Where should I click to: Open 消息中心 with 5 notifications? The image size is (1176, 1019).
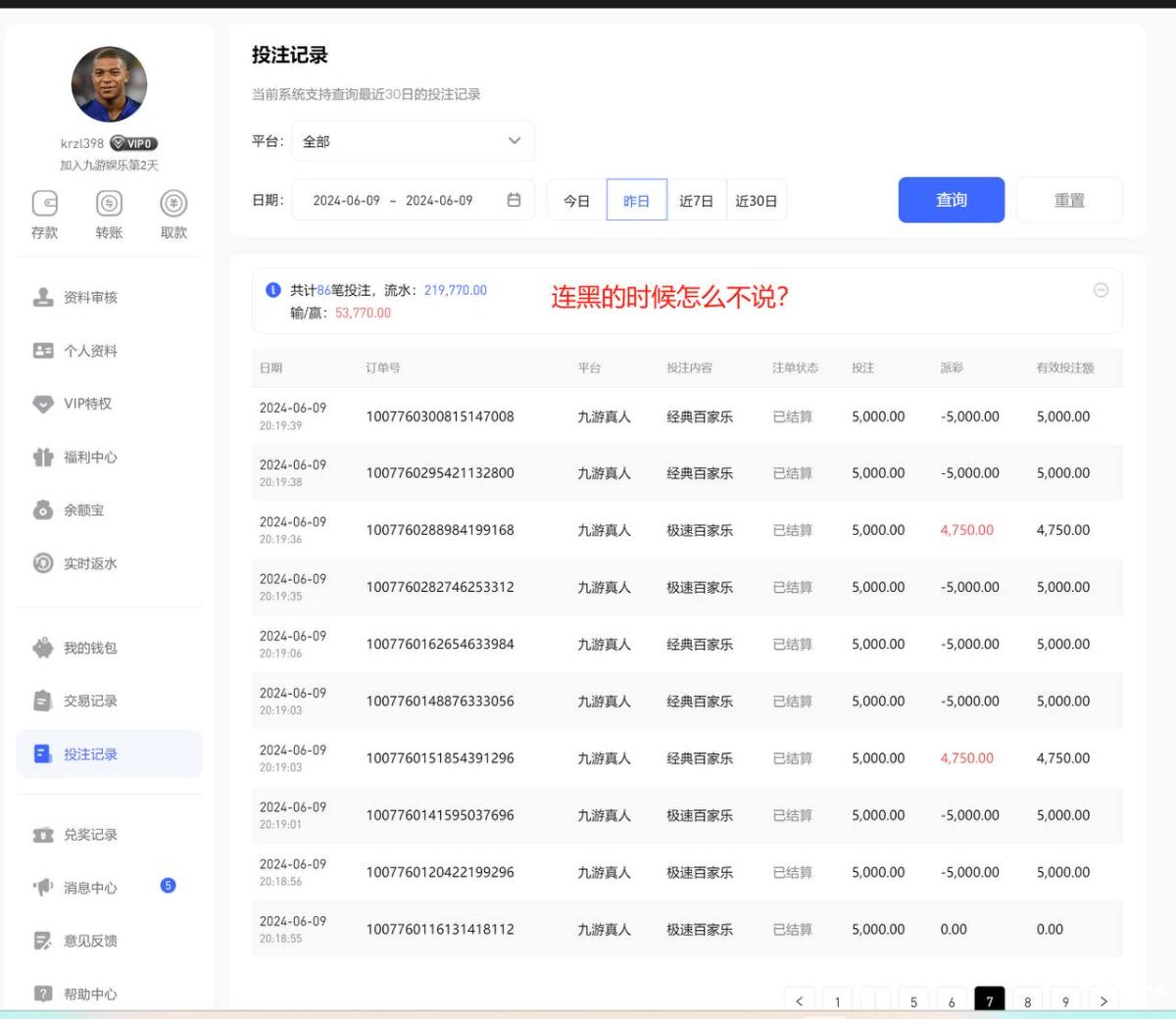coord(90,888)
